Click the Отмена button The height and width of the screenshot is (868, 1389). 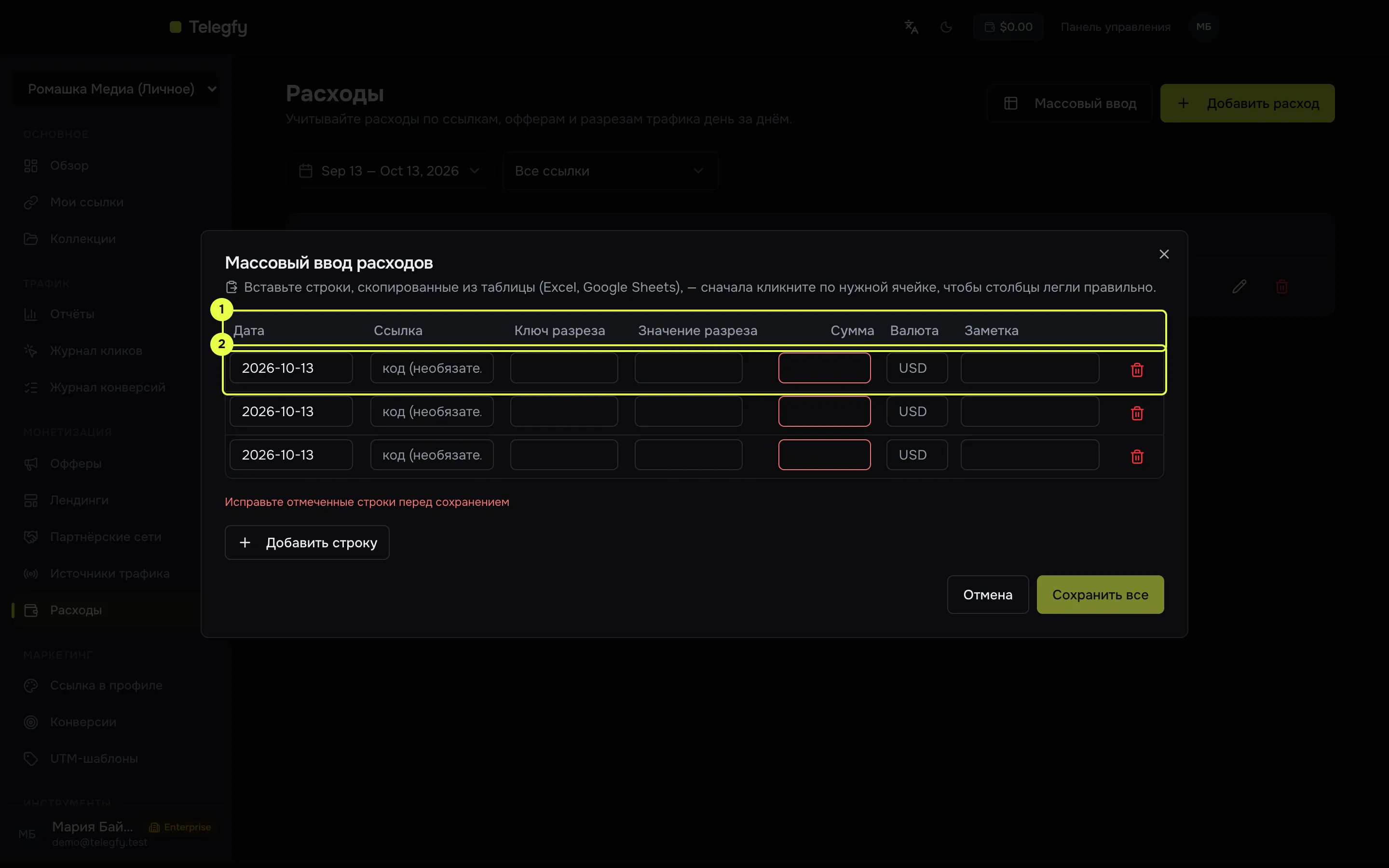[987, 595]
